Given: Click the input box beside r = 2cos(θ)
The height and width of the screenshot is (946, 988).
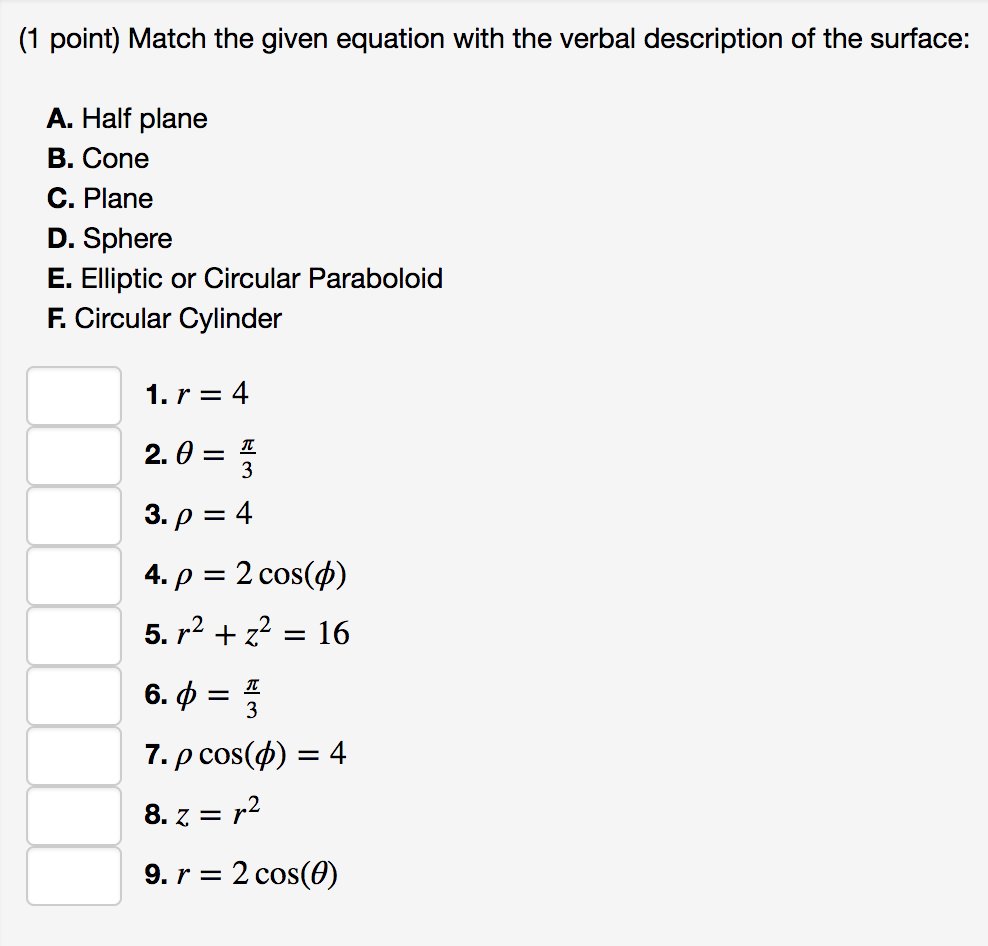Looking at the screenshot, I should (73, 876).
